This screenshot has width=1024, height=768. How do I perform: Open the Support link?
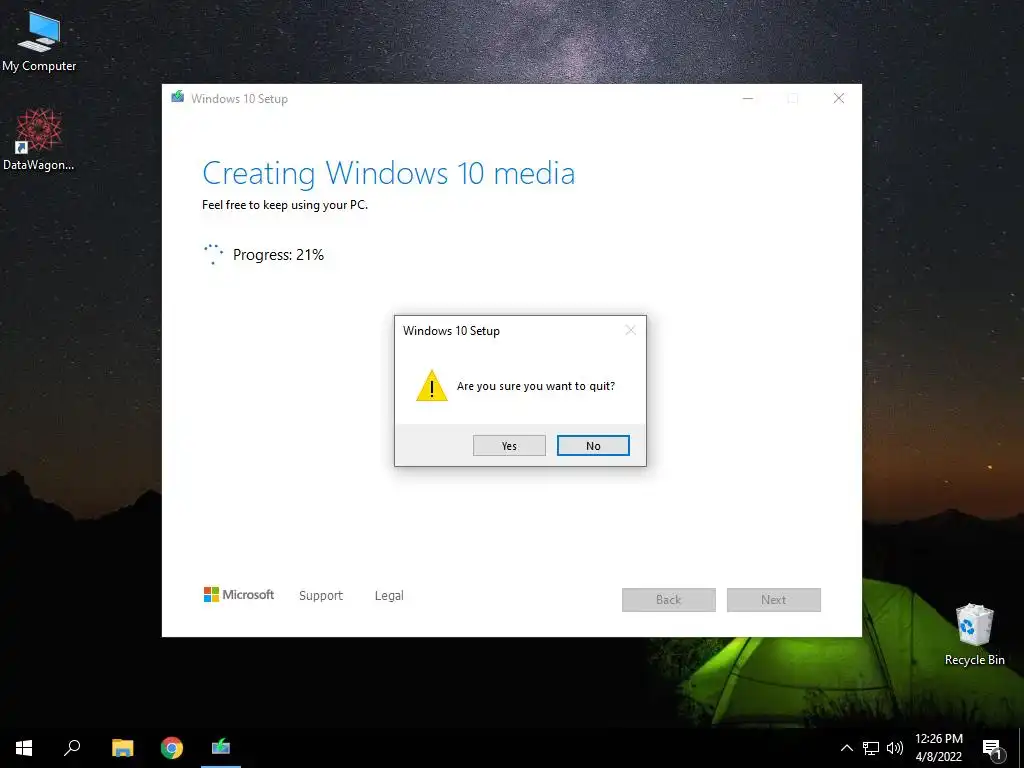pos(321,596)
